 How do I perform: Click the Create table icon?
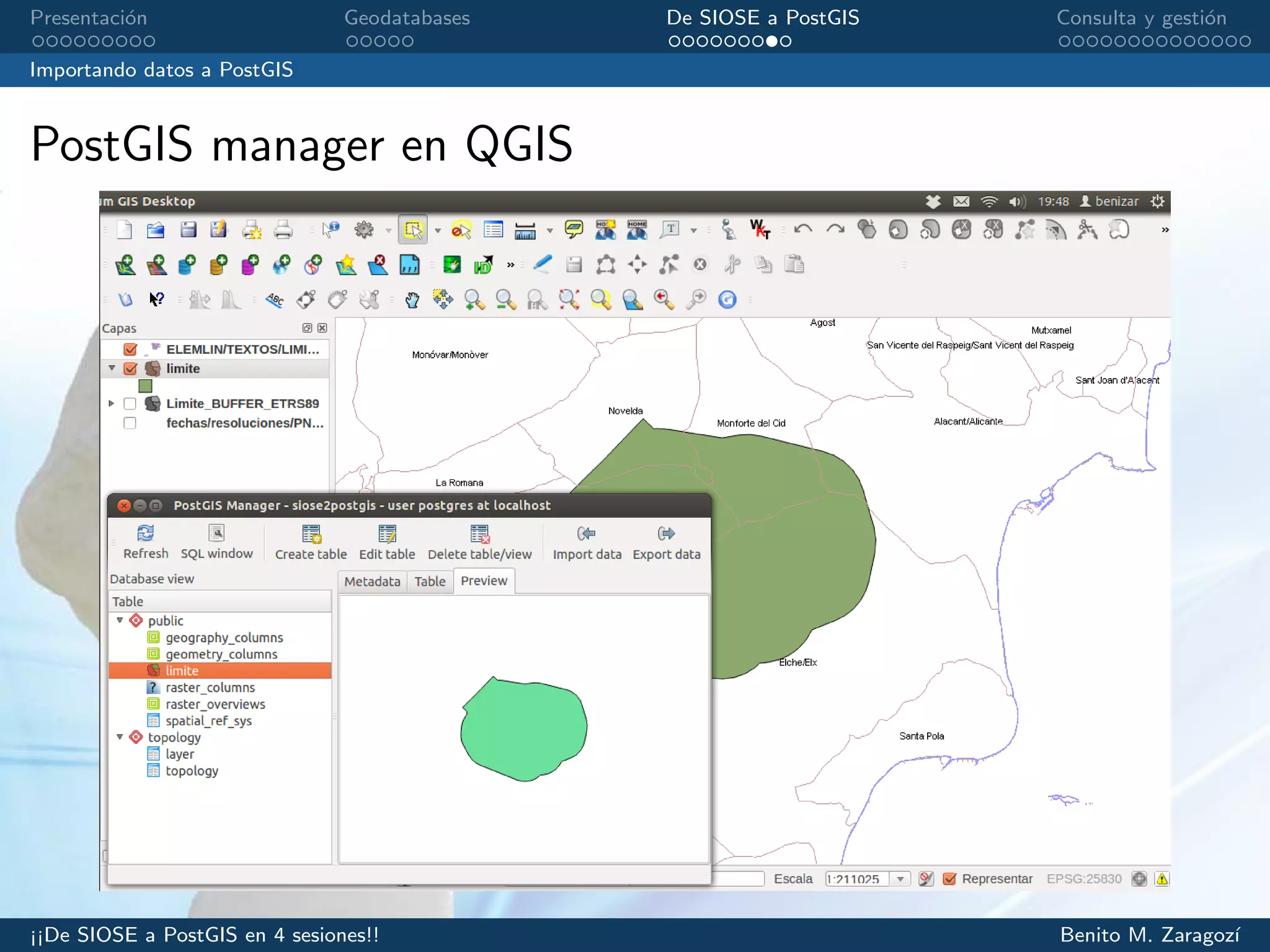pyautogui.click(x=311, y=534)
